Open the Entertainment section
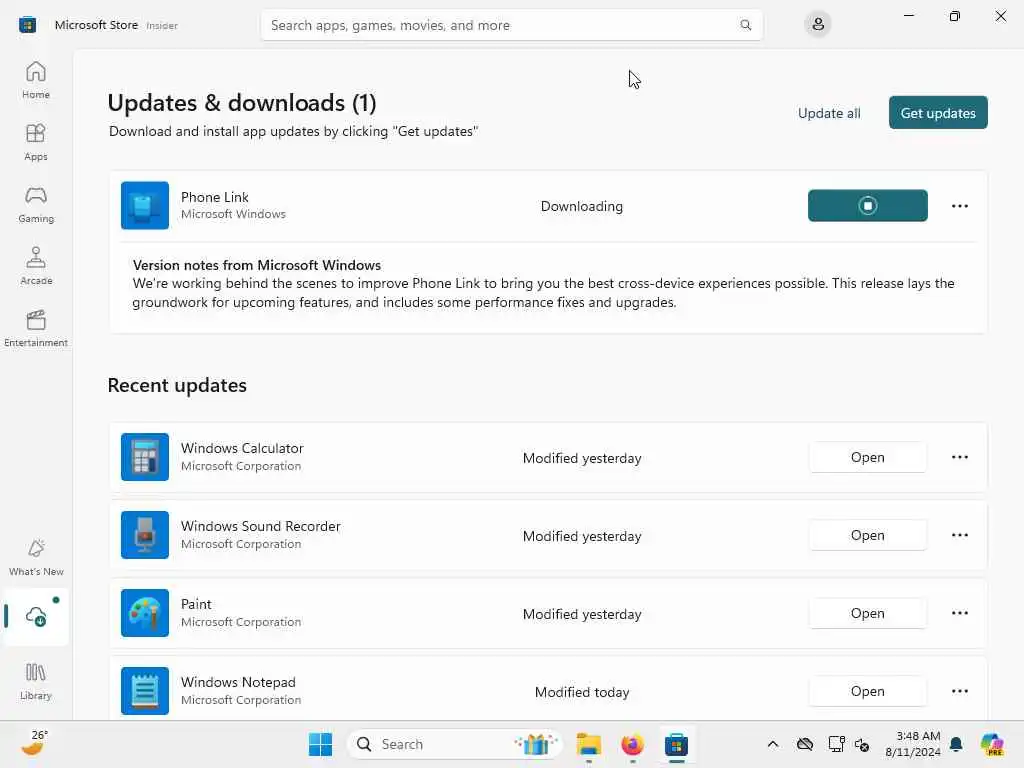Image resolution: width=1024 pixels, height=768 pixels. pos(35,328)
